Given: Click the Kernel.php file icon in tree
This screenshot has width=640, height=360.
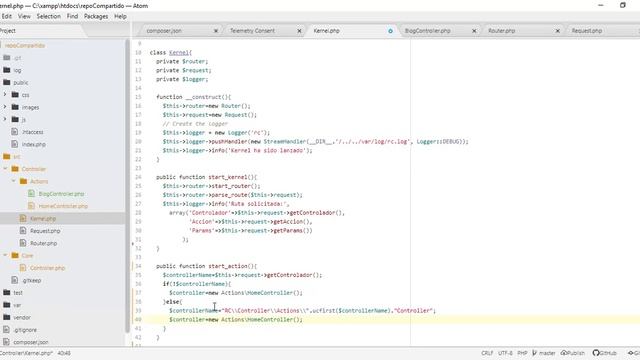Looking at the screenshot, I should tap(23, 218).
